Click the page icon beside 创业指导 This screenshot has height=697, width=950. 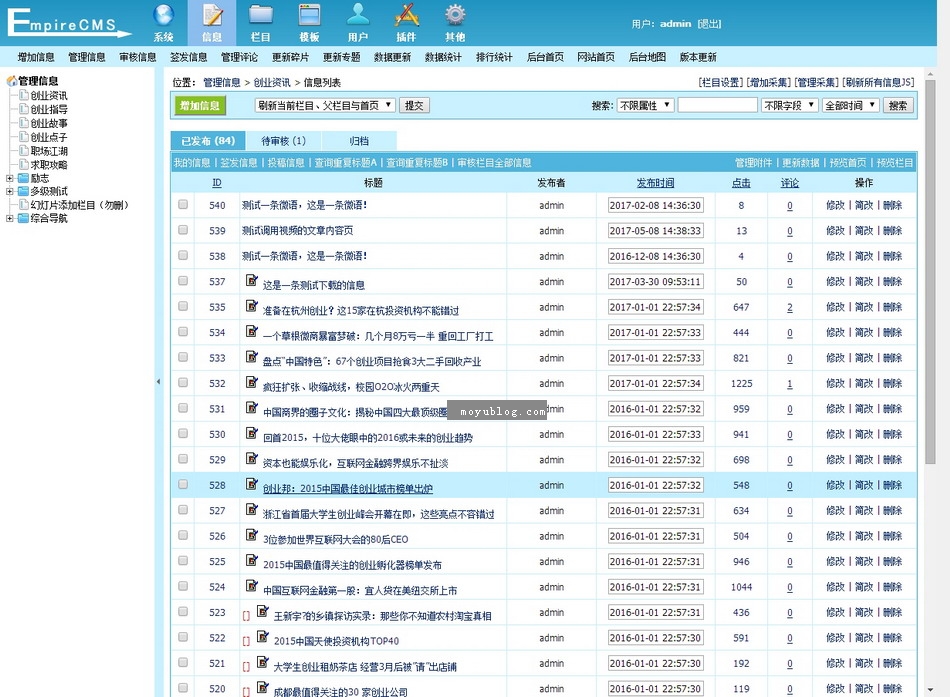(24, 109)
